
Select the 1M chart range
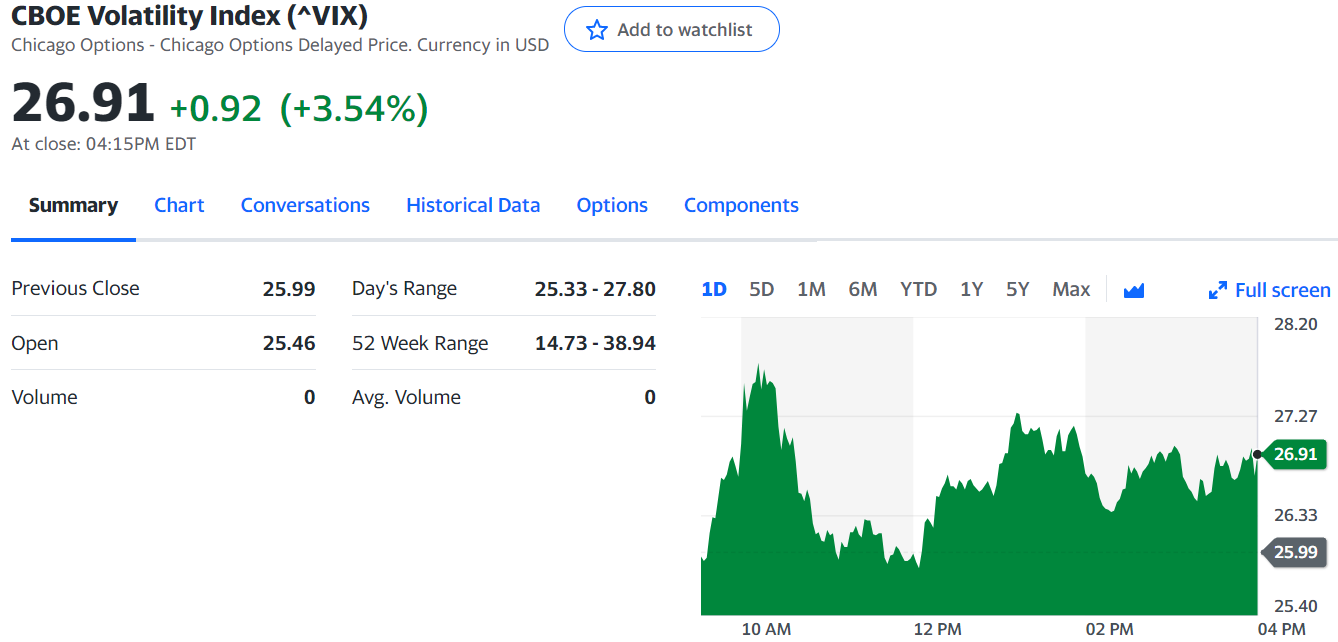pyautogui.click(x=811, y=289)
